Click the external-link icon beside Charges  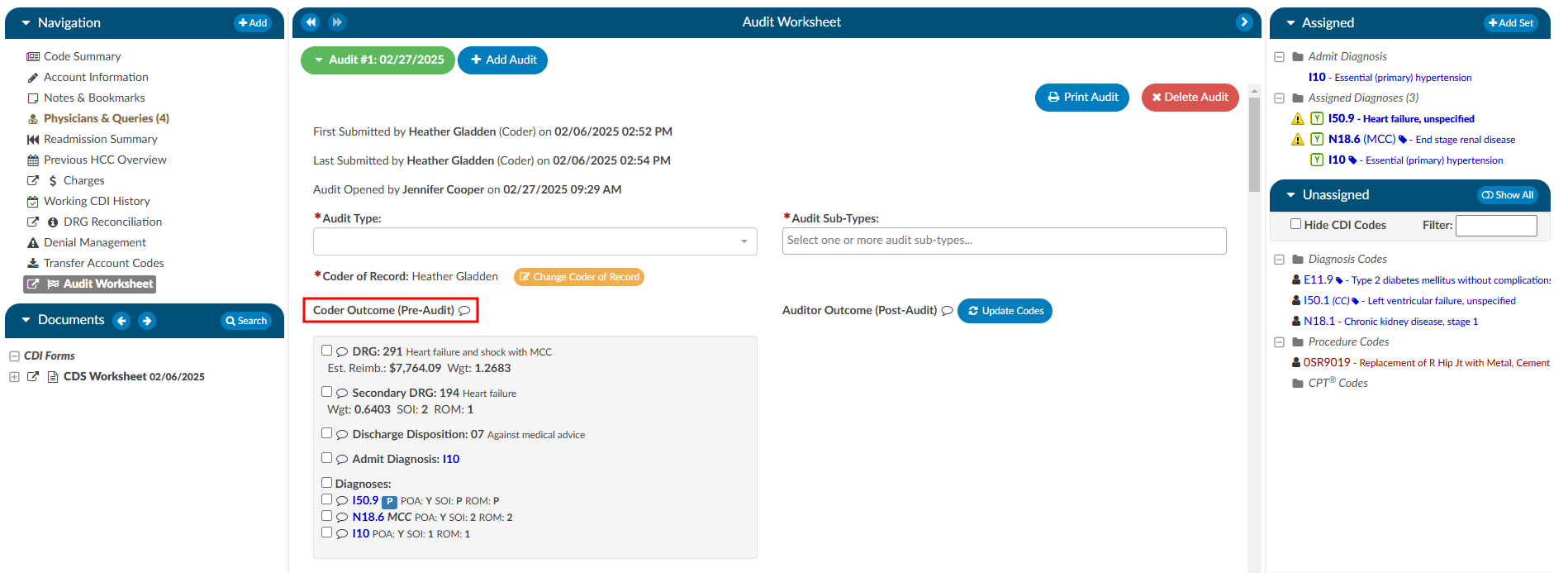(33, 180)
